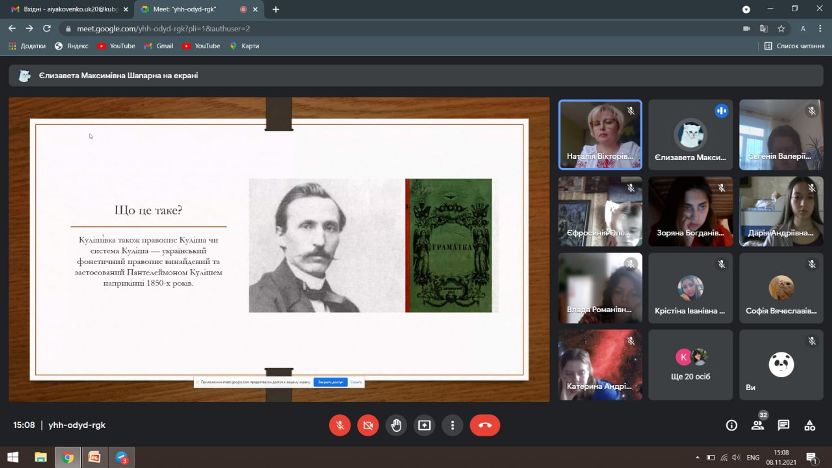The width and height of the screenshot is (832, 468).
Task: Open the three-dot more options menu
Action: pos(452,425)
